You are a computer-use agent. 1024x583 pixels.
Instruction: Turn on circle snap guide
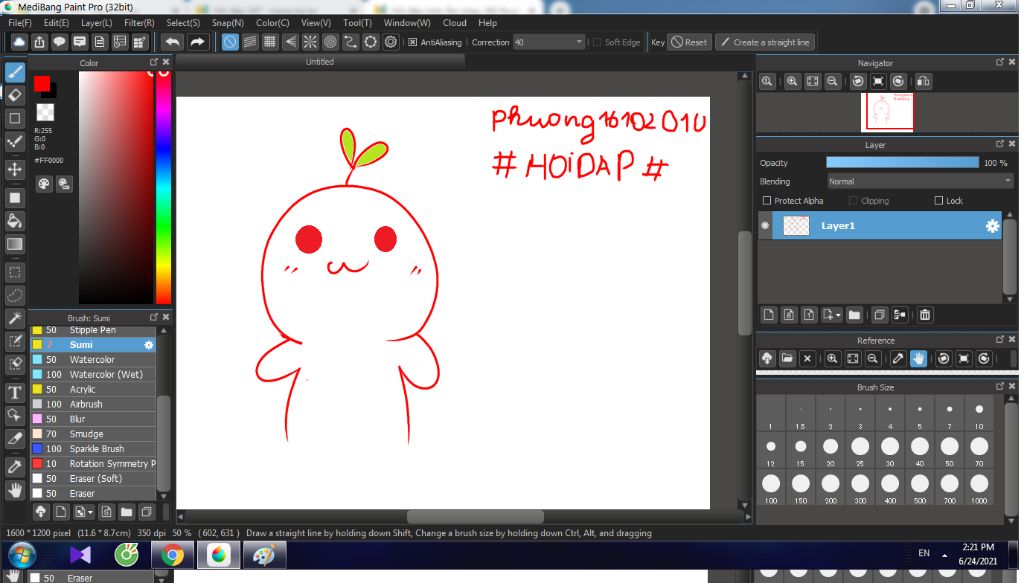point(330,42)
